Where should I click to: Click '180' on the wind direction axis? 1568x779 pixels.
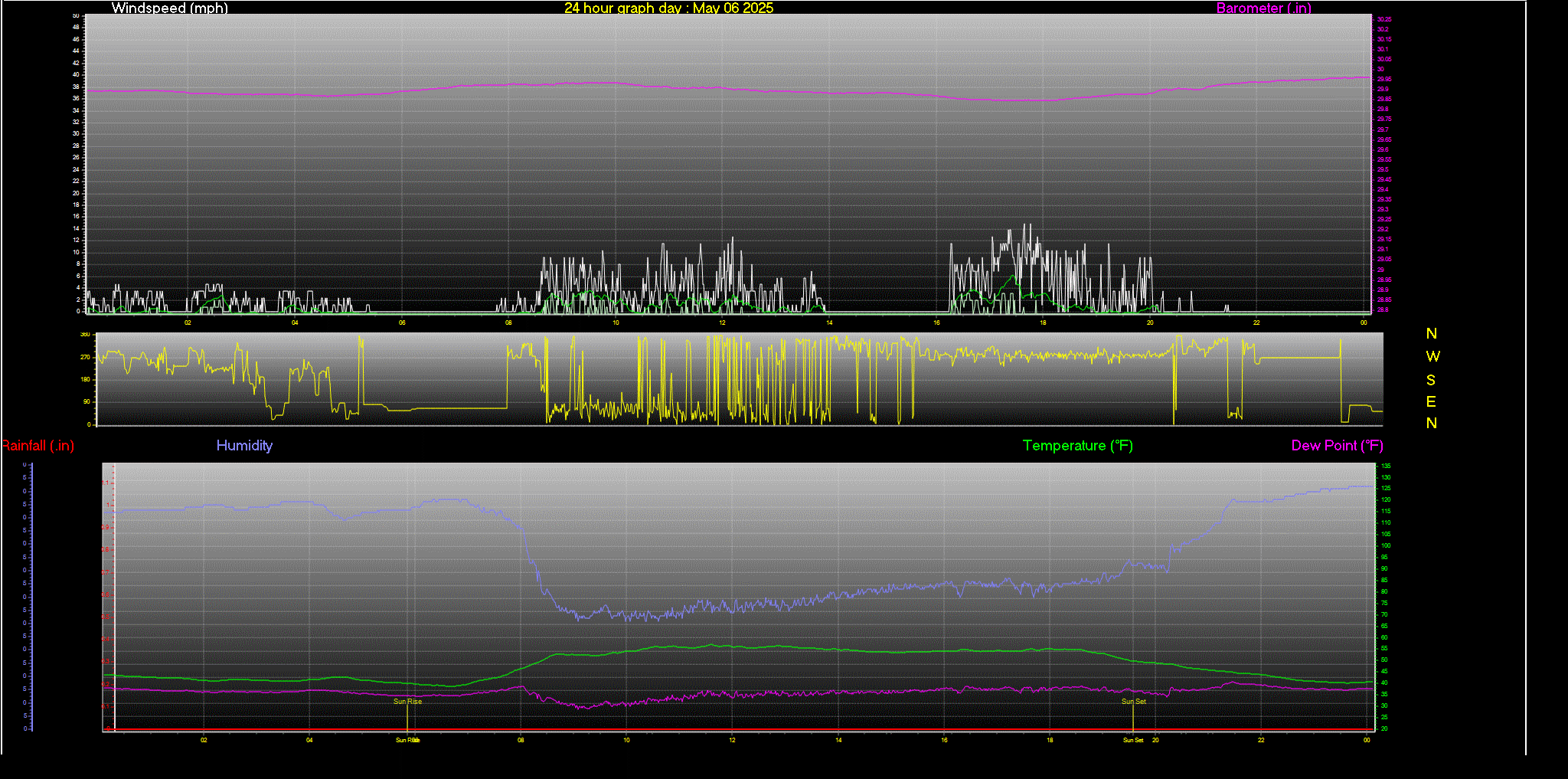(x=86, y=379)
